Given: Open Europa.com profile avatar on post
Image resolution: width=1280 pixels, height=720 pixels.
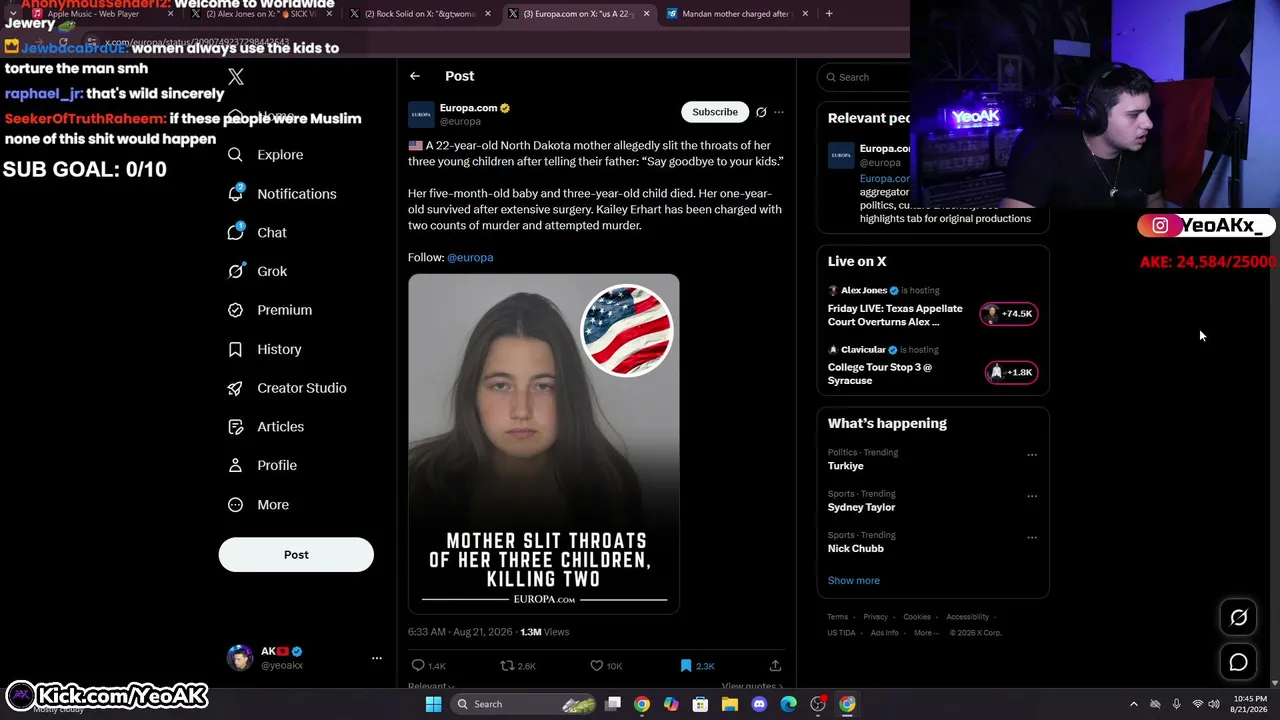Looking at the screenshot, I should click(421, 114).
